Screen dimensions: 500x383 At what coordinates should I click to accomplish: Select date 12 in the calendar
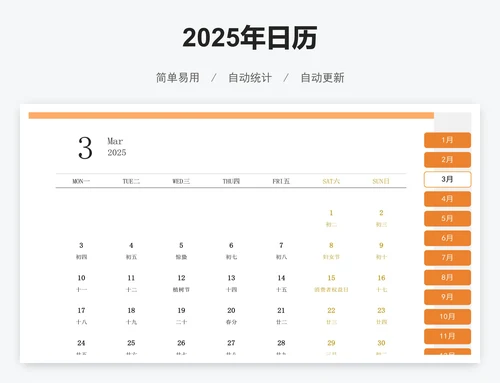181,278
